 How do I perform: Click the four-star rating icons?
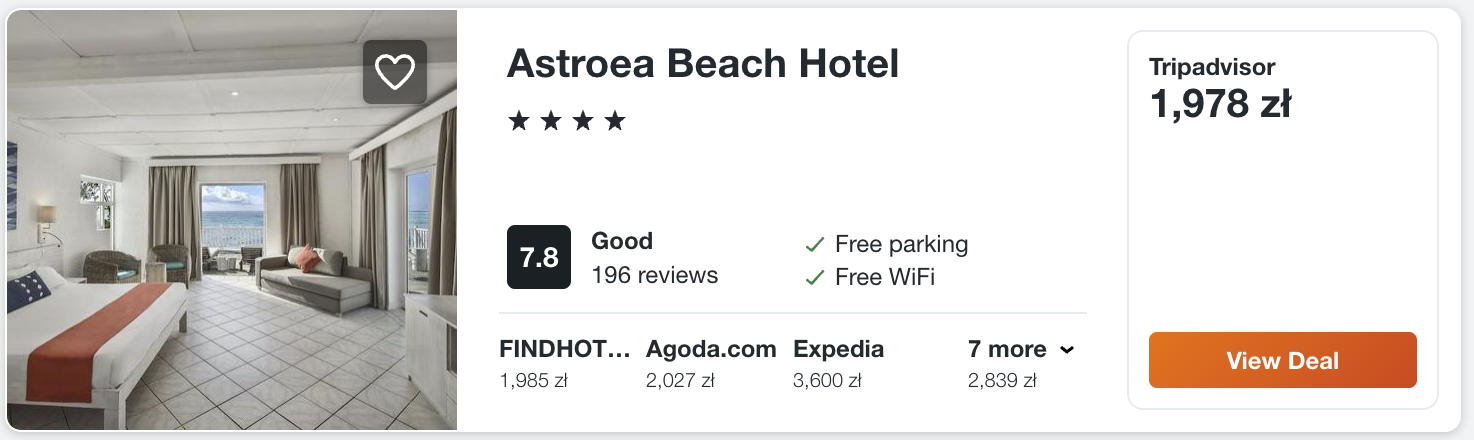[566, 122]
